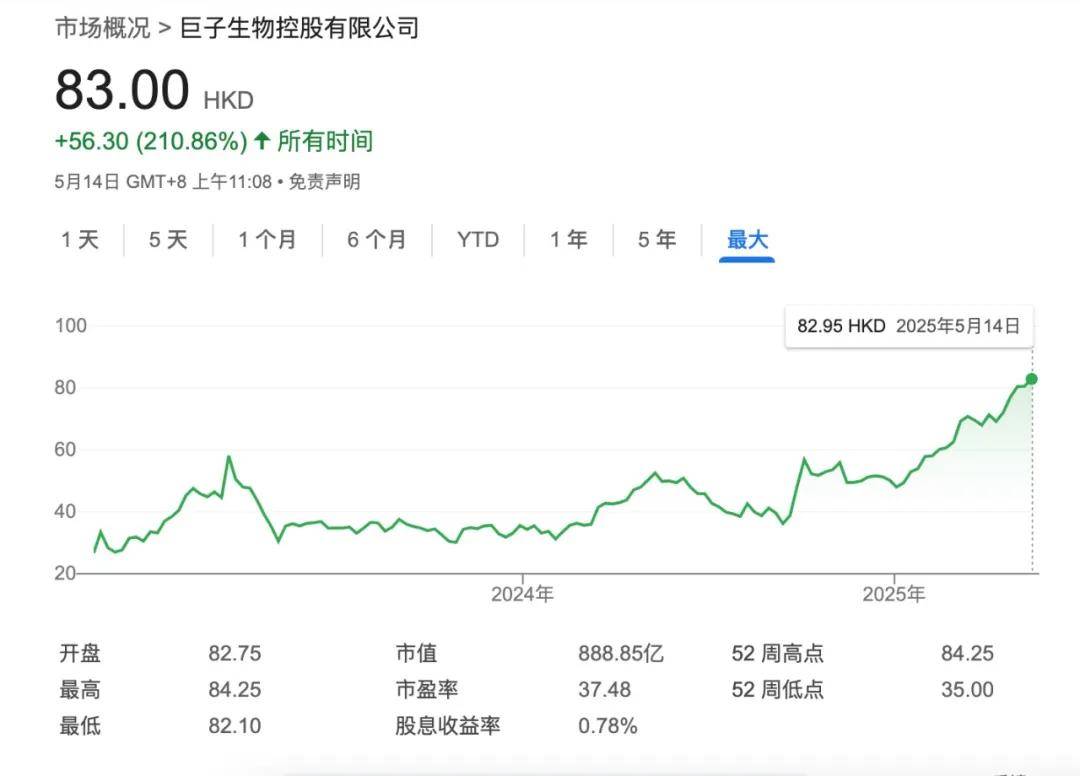The image size is (1080, 776).
Task: Open the 市场概况 breadcrumb link
Action: coord(103,28)
